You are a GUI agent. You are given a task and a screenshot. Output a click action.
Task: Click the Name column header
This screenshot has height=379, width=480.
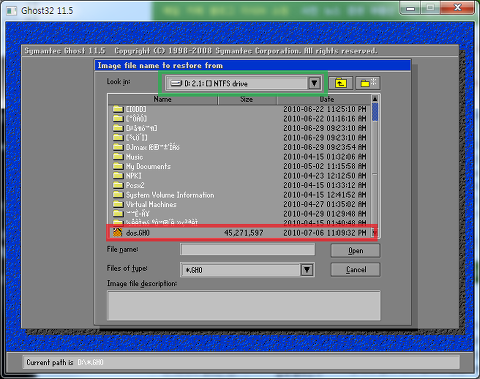click(163, 99)
